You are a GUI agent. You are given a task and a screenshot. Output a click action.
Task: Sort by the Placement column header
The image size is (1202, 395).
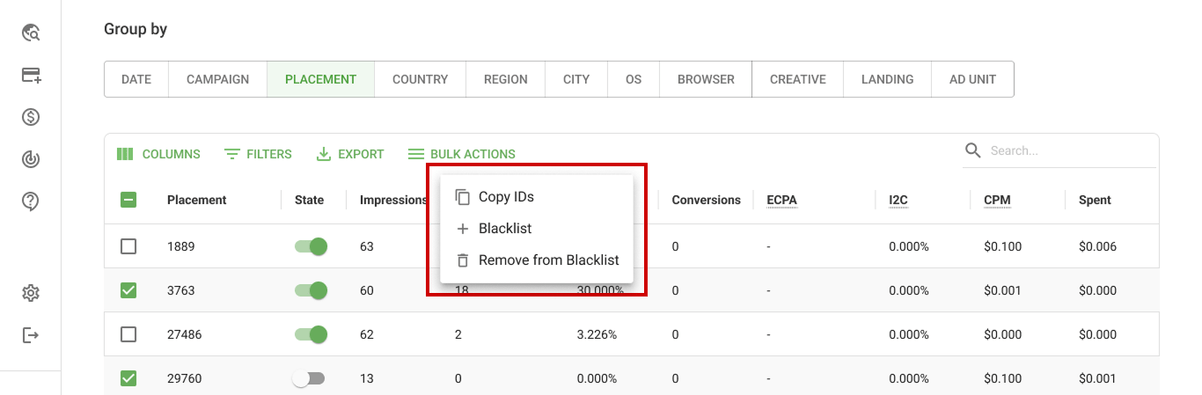coord(197,200)
